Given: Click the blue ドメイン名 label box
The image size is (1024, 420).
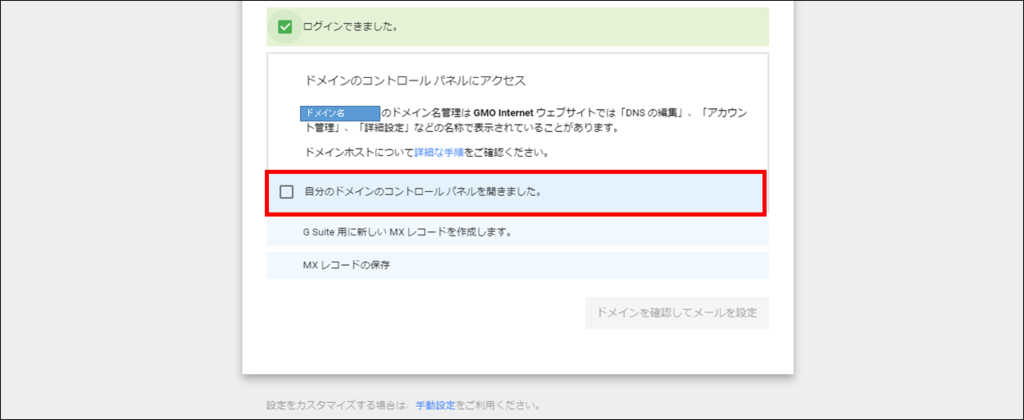Looking at the screenshot, I should click(340, 113).
